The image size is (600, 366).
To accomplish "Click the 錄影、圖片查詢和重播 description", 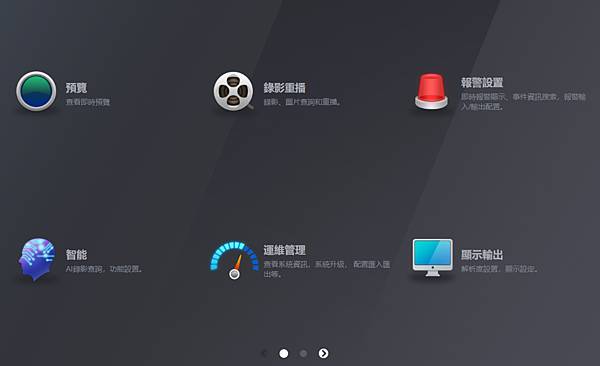I will (302, 102).
